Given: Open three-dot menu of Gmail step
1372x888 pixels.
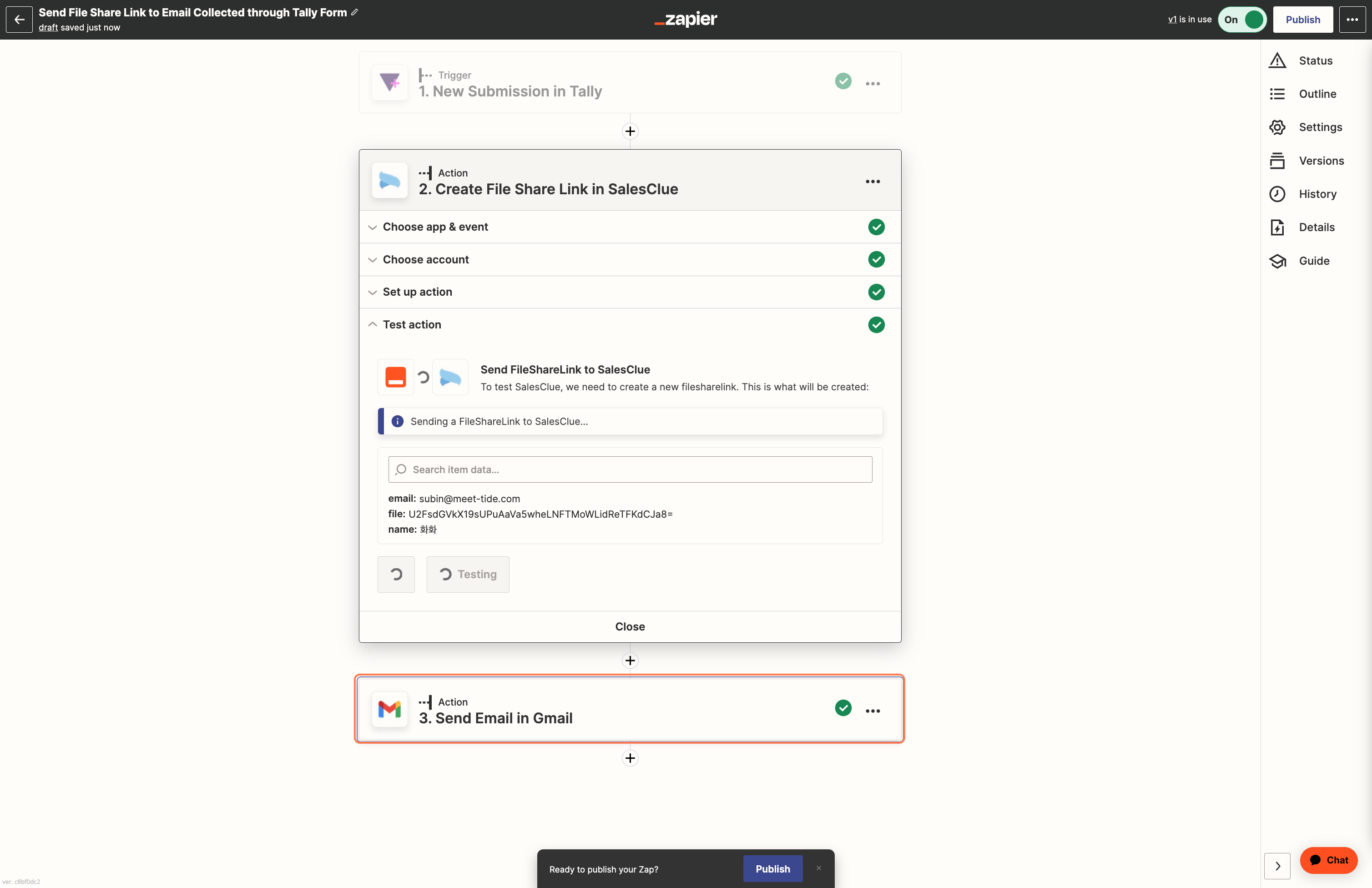Looking at the screenshot, I should 872,711.
